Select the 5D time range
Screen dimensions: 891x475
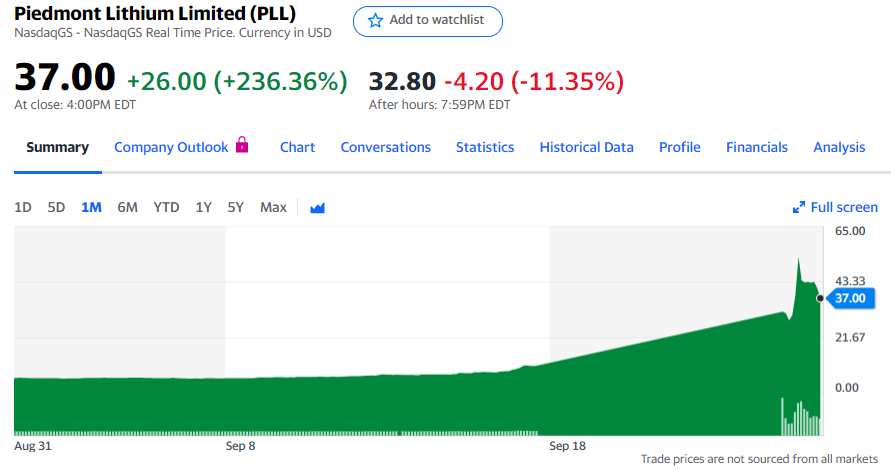coord(57,208)
